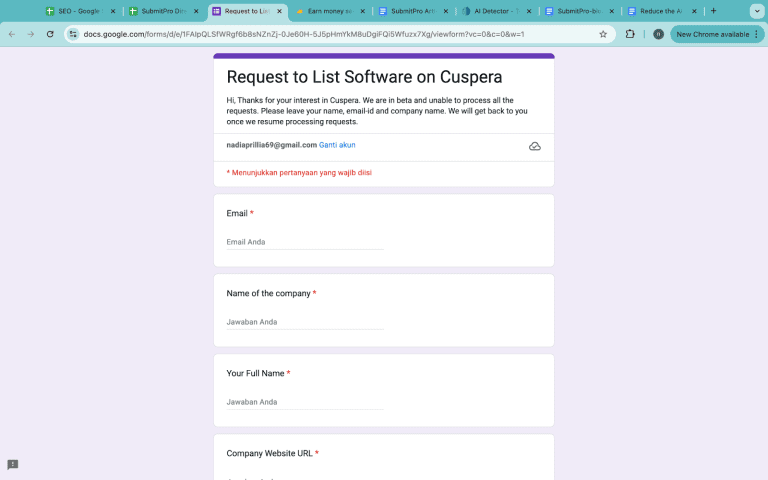Open the Chrome profile avatar
The image size is (768, 480).
point(658,34)
